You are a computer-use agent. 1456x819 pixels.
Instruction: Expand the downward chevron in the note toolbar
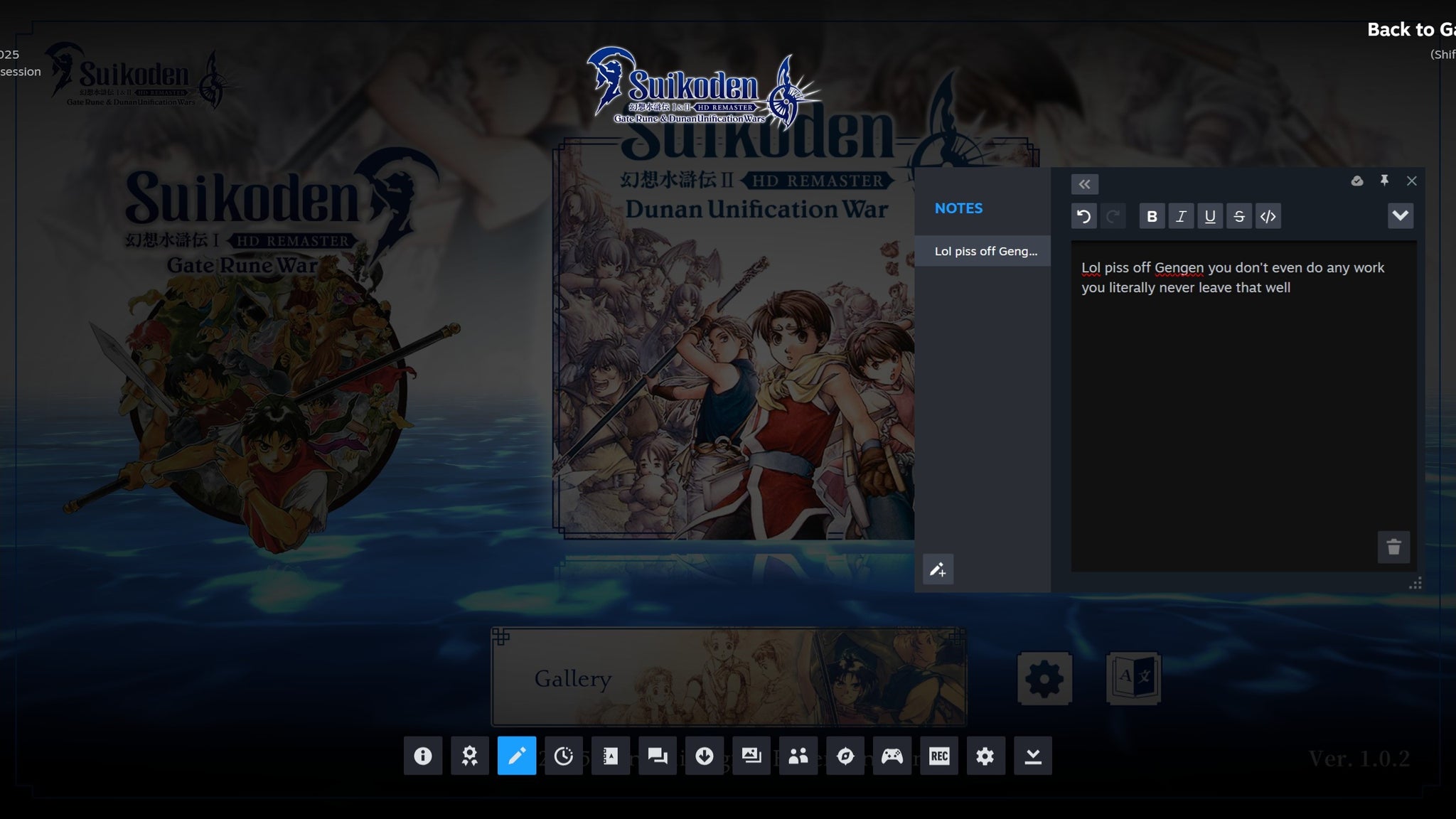pos(1401,216)
